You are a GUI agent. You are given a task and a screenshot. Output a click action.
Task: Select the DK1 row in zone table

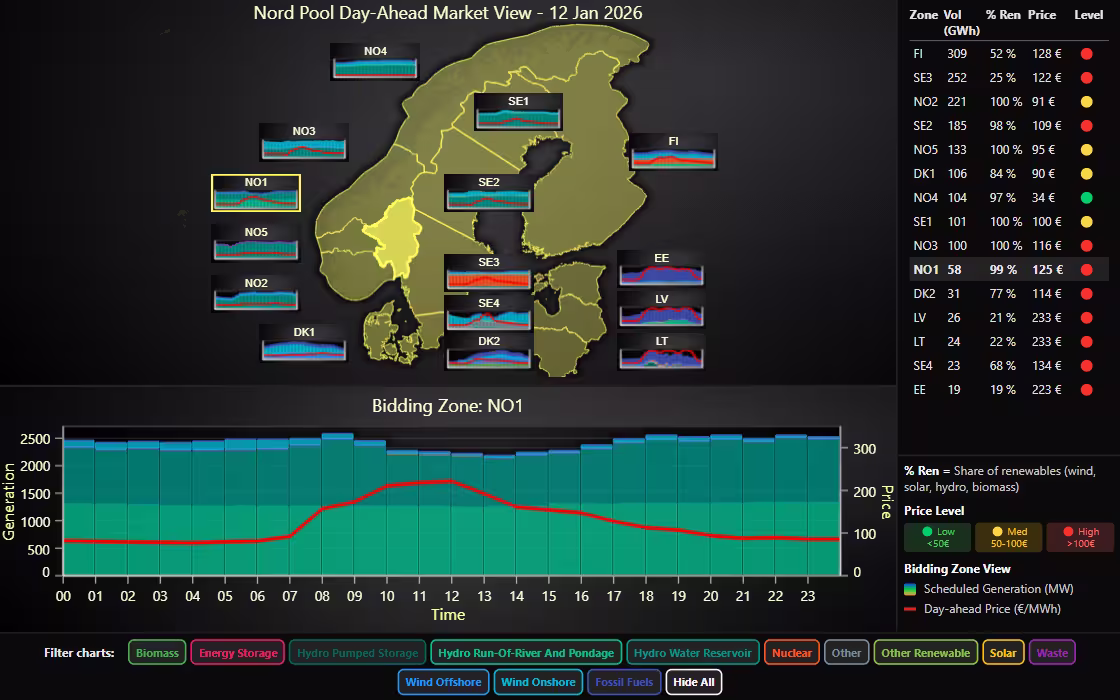[1008, 174]
